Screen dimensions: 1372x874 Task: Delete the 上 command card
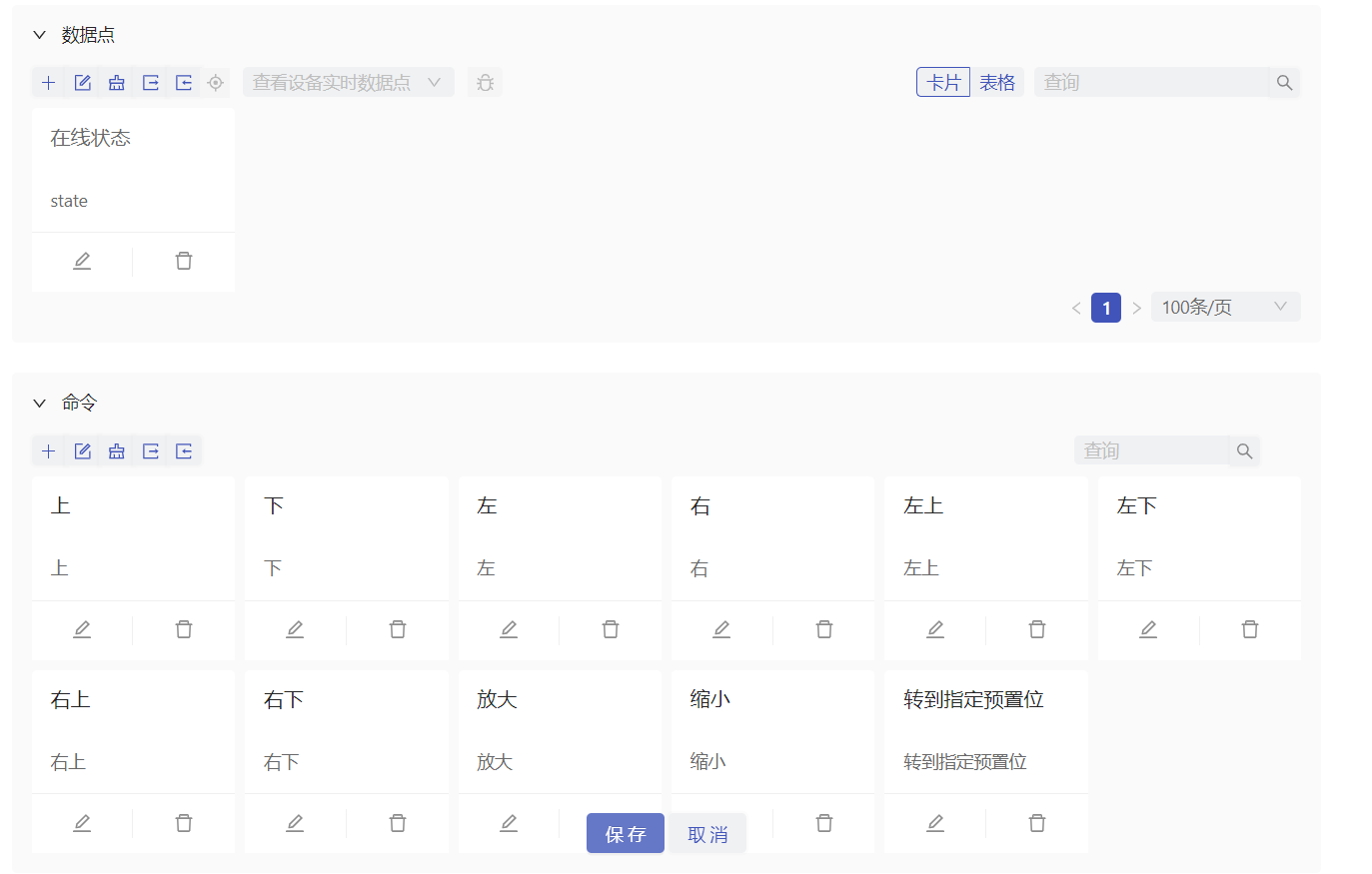pyautogui.click(x=184, y=629)
